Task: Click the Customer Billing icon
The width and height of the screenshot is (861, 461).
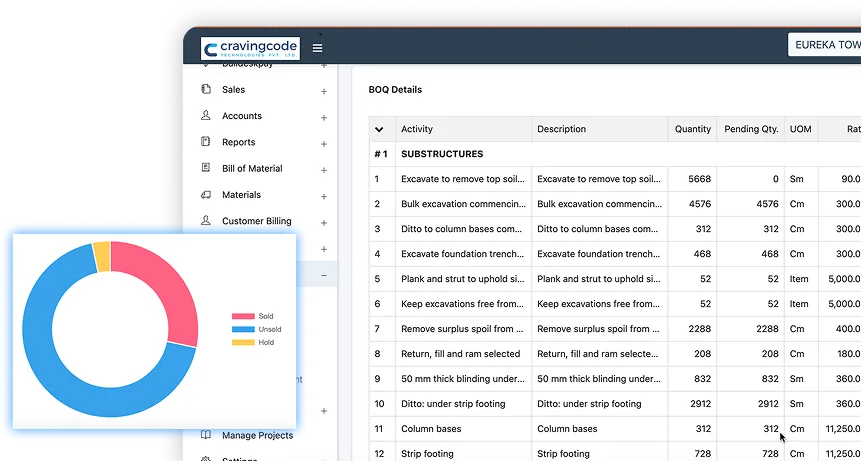Action: point(206,221)
